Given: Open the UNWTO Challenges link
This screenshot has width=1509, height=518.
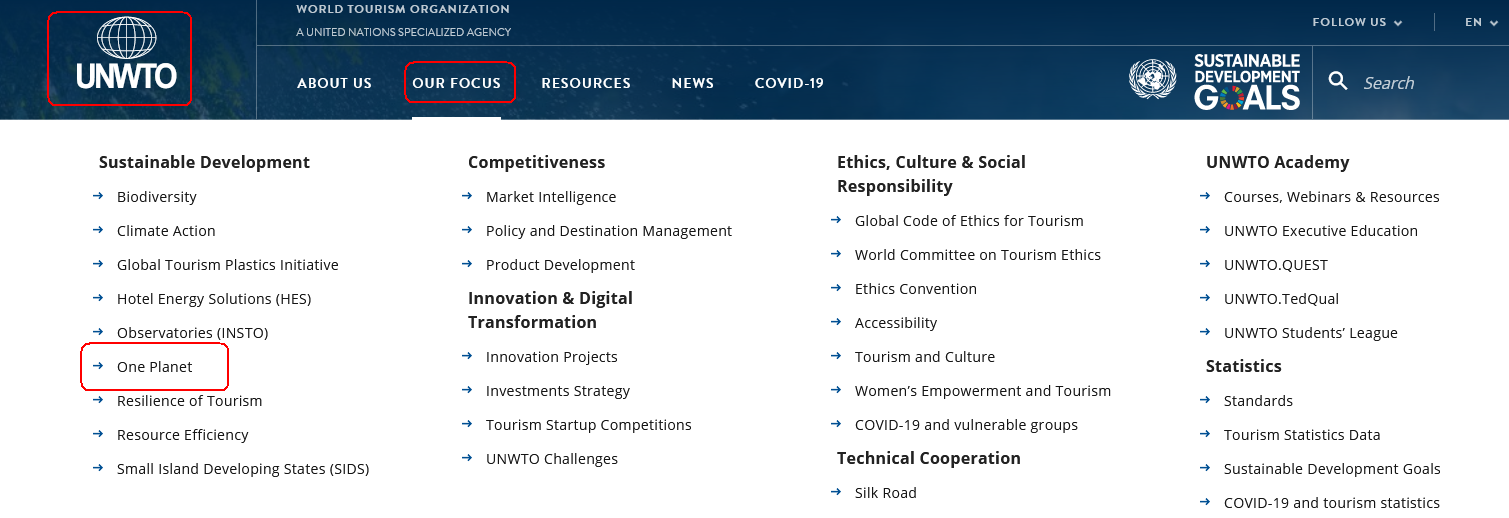Looking at the screenshot, I should point(552,459).
